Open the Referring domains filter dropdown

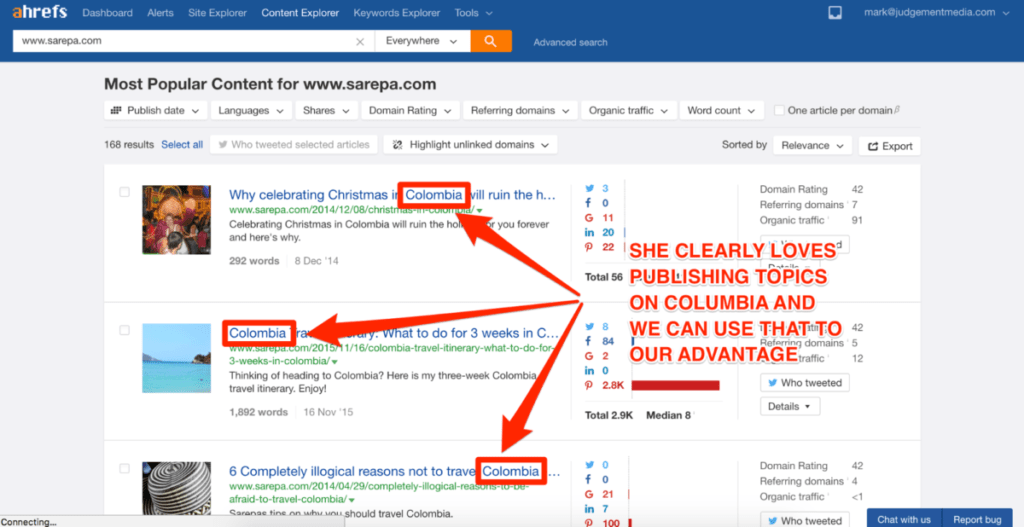click(x=520, y=110)
